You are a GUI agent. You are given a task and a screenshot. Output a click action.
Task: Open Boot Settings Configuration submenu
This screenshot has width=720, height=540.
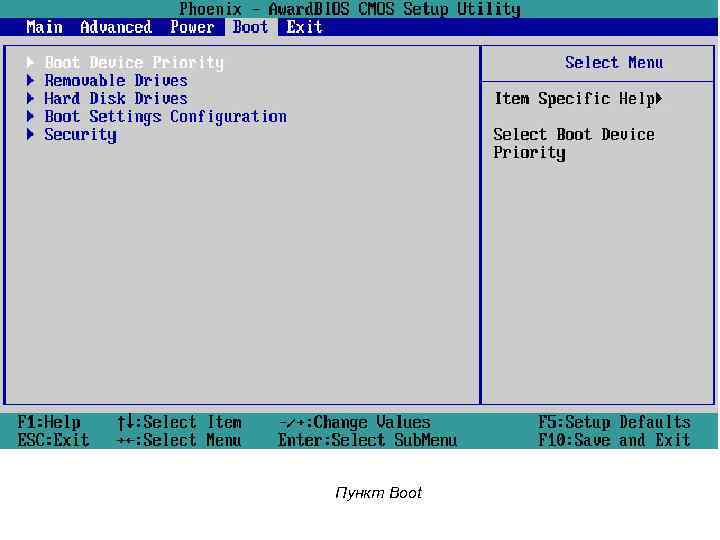tap(166, 117)
